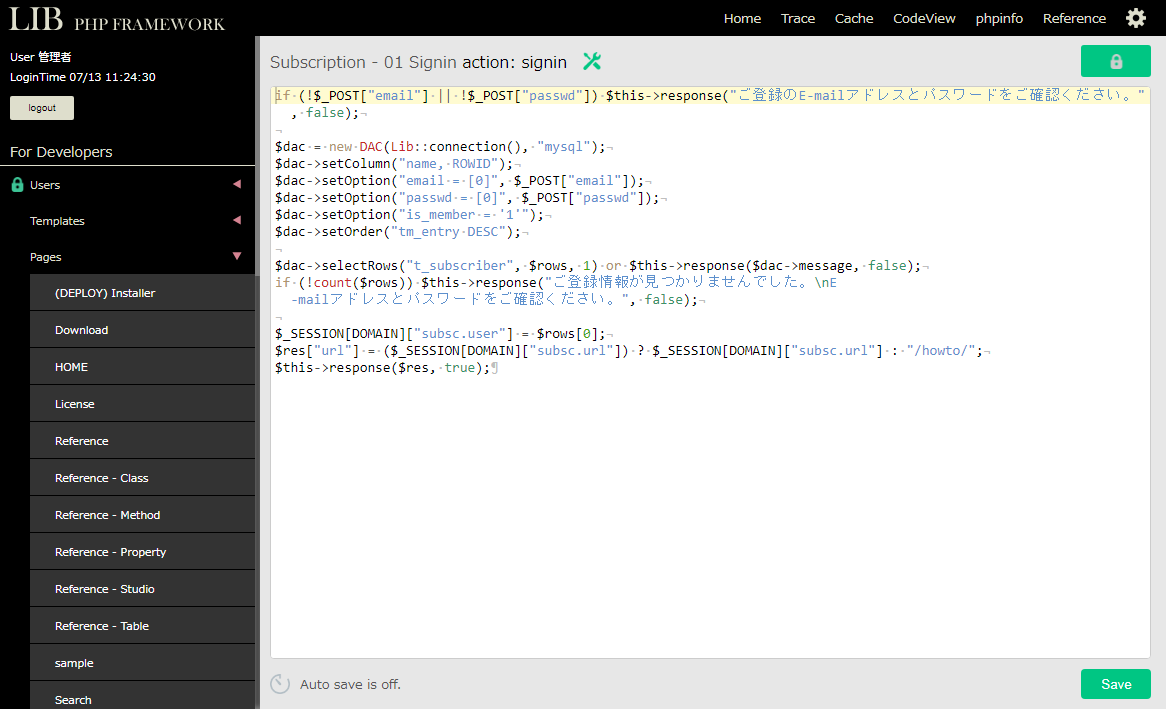The width and height of the screenshot is (1166, 709).
Task: Click the wrench tools icon beside signin
Action: (x=592, y=62)
